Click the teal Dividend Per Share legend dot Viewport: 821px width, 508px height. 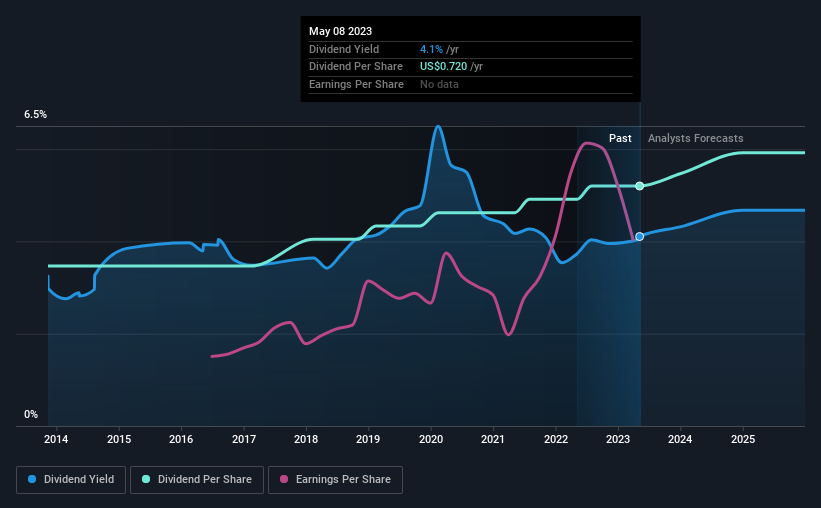[x=146, y=479]
